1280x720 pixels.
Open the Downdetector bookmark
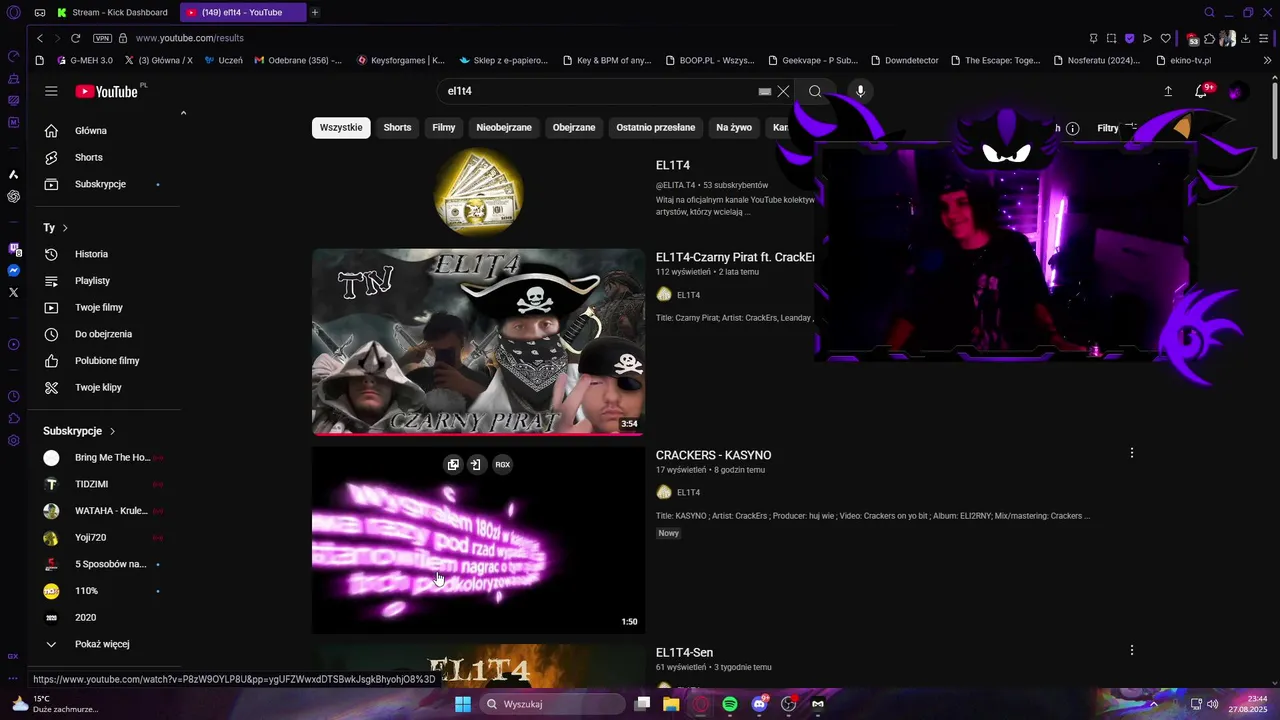click(904, 60)
